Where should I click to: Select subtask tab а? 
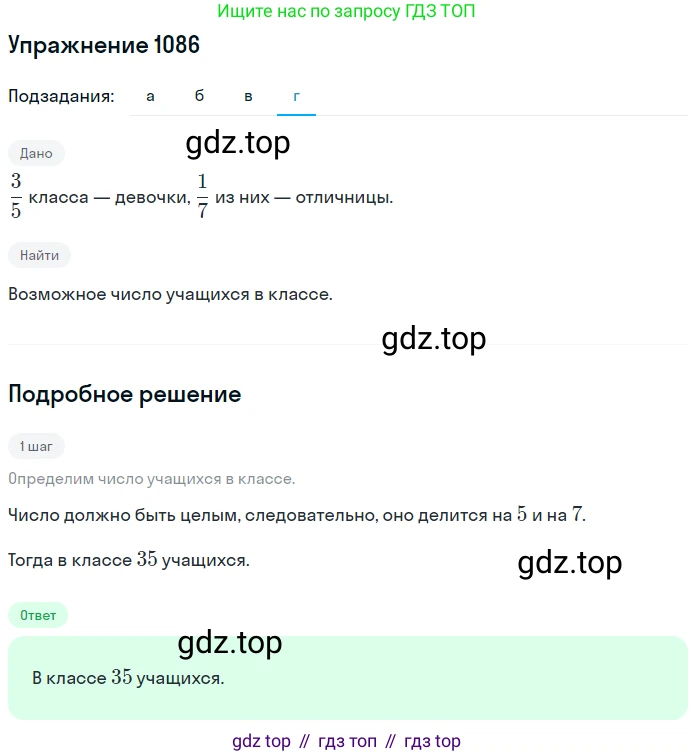point(150,96)
